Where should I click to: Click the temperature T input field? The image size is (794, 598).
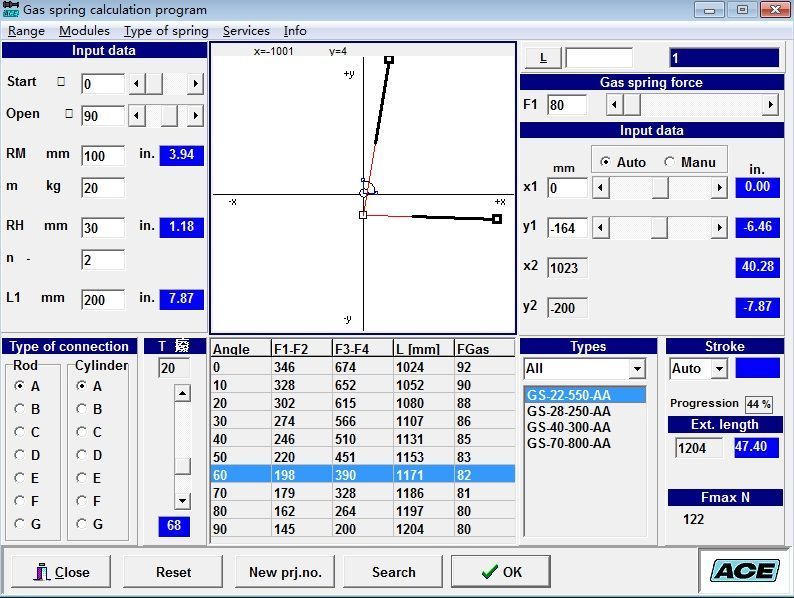pyautogui.click(x=174, y=368)
